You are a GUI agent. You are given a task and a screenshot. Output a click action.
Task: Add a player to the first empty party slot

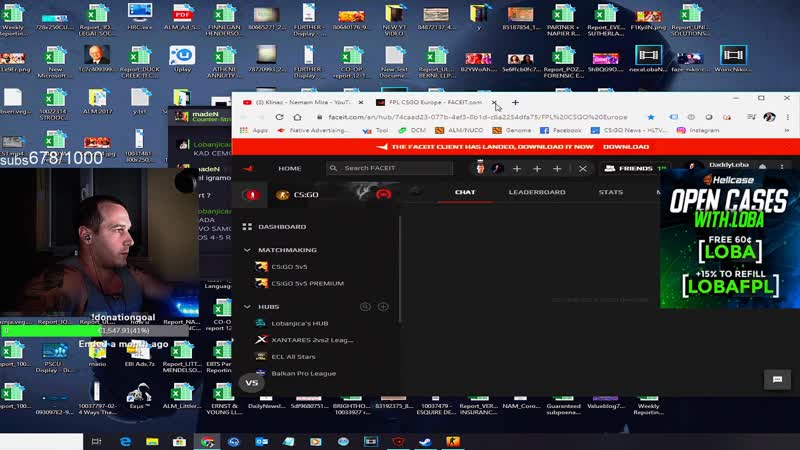point(517,168)
